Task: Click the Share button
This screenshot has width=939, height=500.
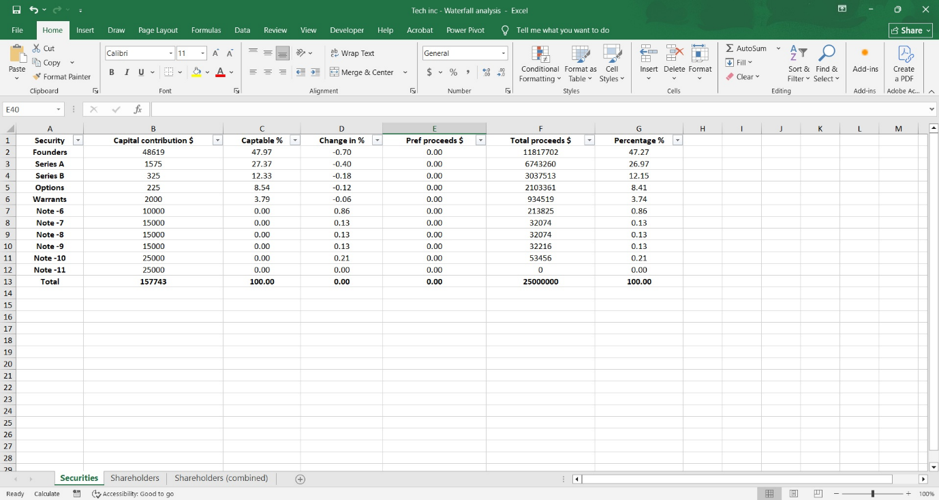Action: tap(911, 30)
